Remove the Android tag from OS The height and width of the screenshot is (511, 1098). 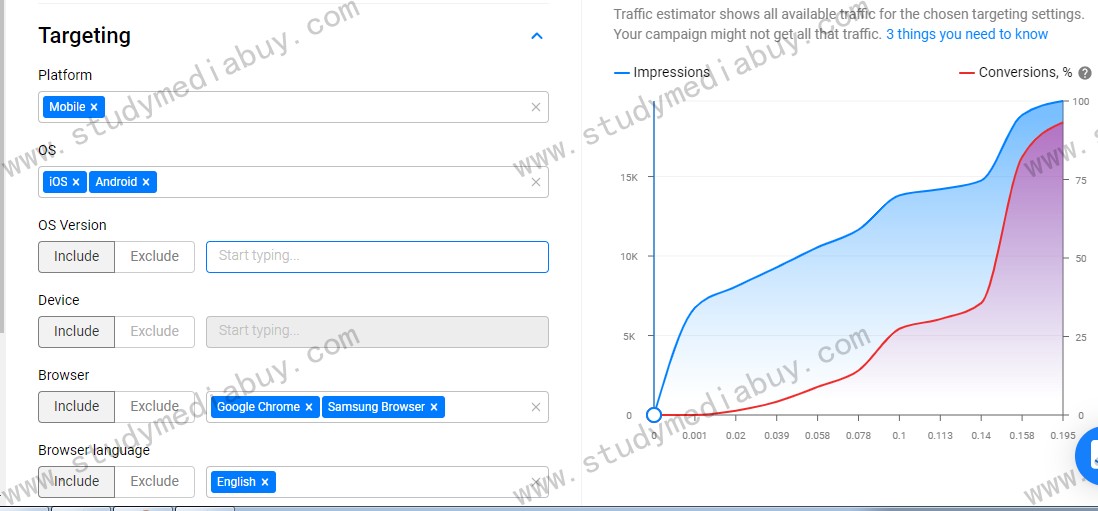[146, 182]
